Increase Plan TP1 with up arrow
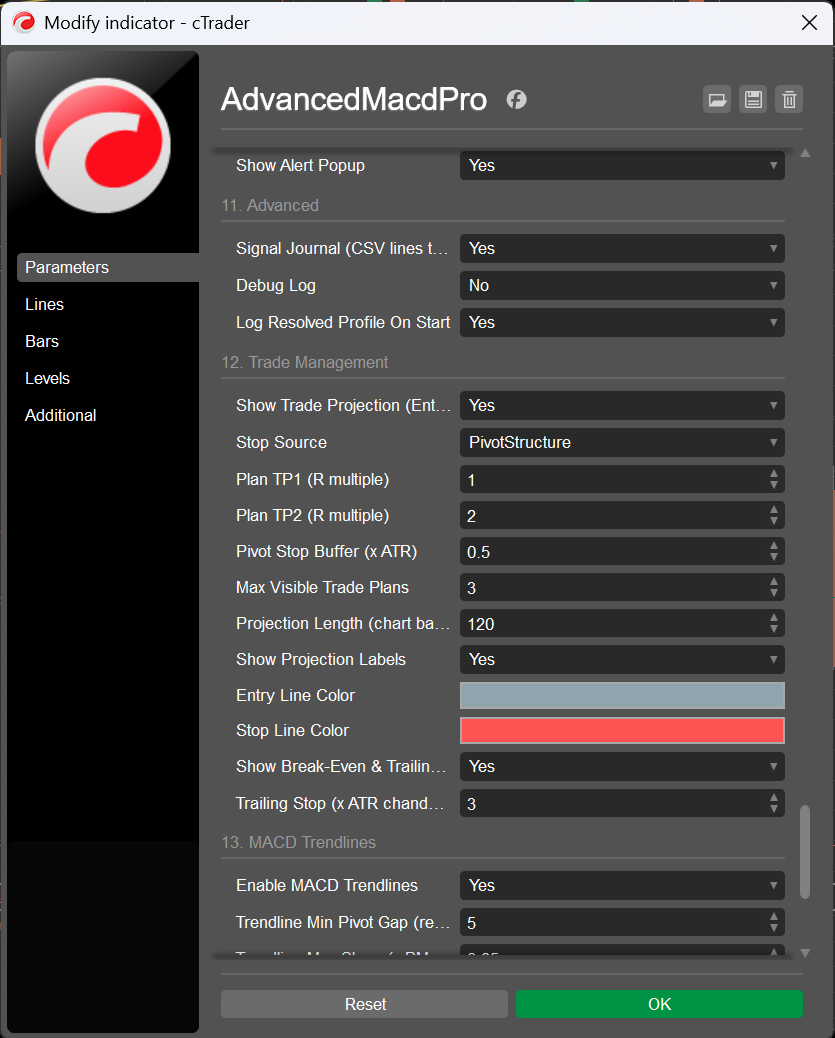This screenshot has height=1038, width=835. click(x=774, y=474)
